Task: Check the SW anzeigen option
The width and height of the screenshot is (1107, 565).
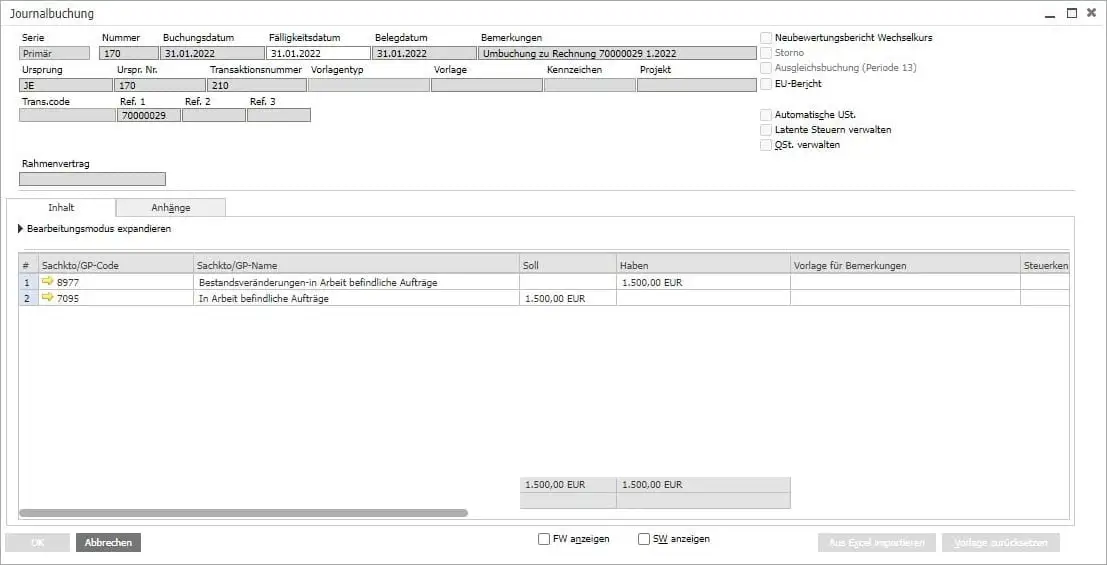Action: coord(644,539)
